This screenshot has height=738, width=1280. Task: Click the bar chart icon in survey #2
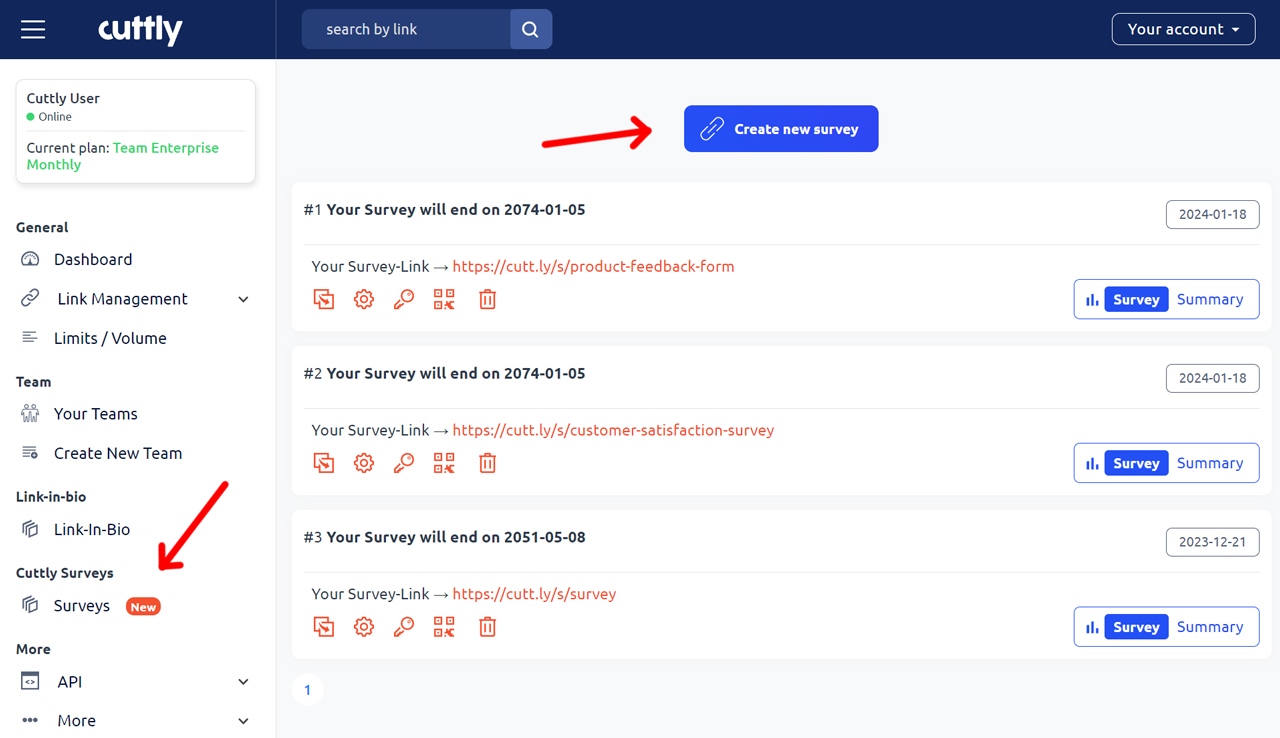click(1092, 463)
